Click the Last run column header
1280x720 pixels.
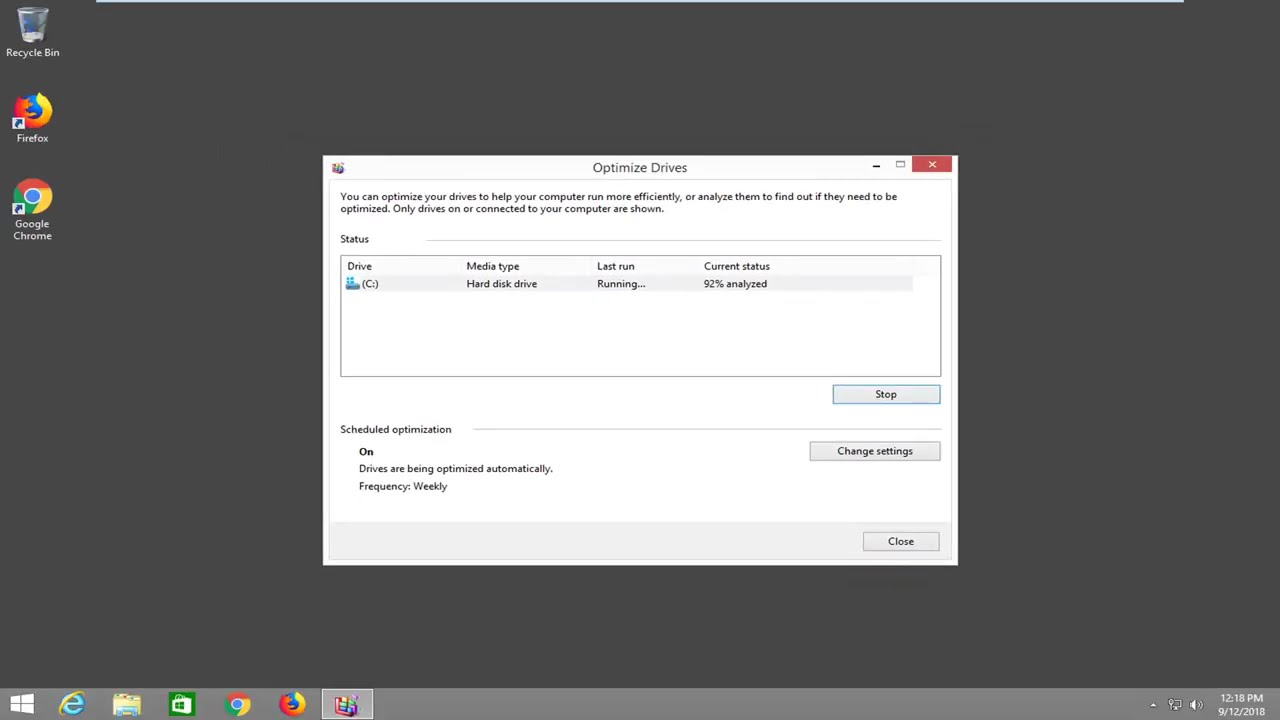point(615,266)
